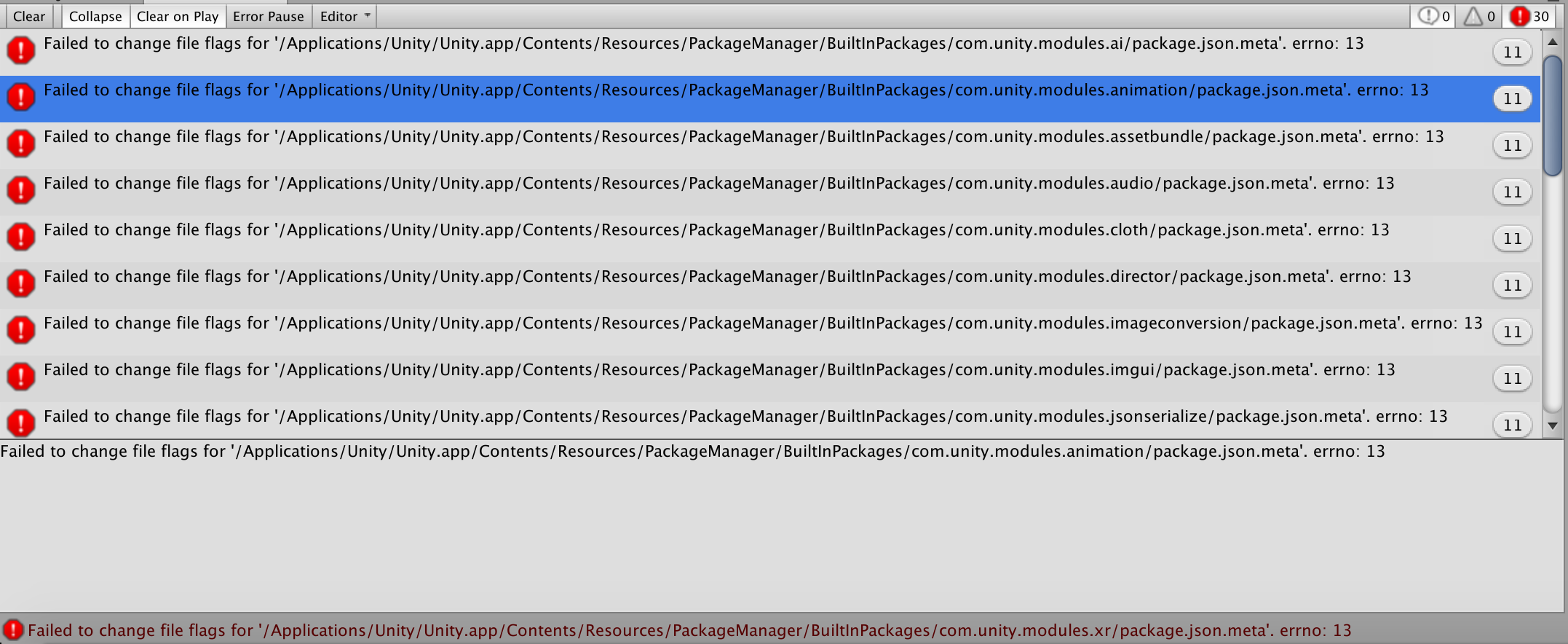Select the com.unity.modules.imageconversion error message

(770, 332)
